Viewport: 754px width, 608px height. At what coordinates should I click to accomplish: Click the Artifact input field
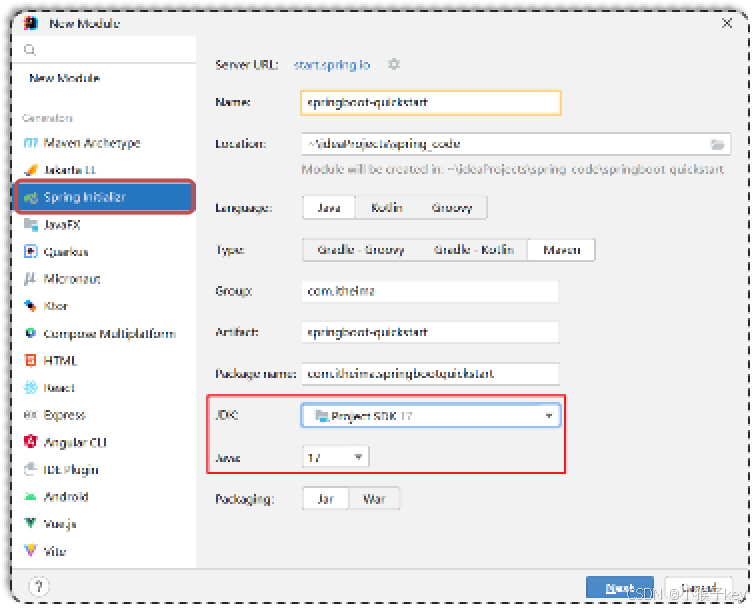coord(430,332)
